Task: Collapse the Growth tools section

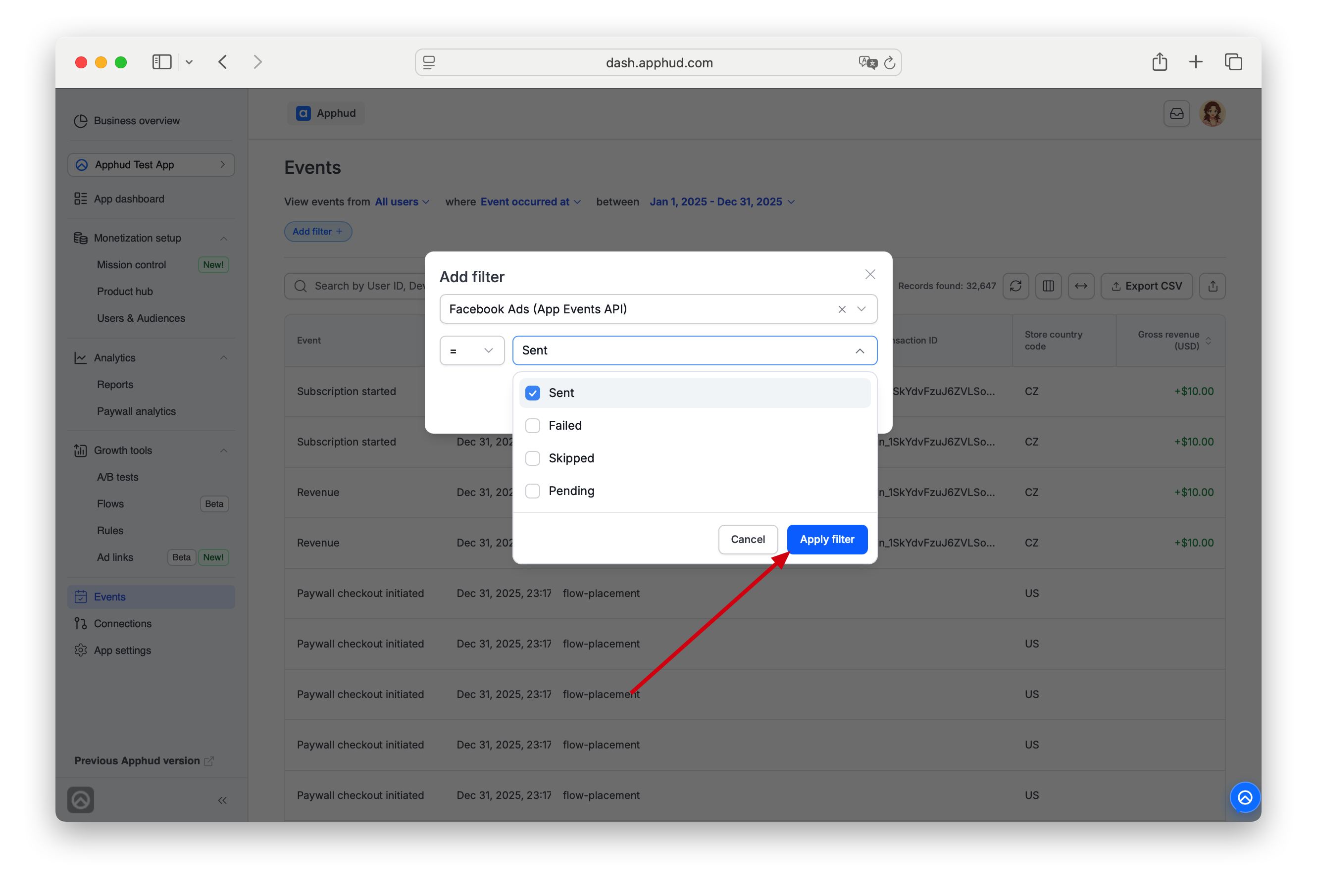Action: (224, 450)
